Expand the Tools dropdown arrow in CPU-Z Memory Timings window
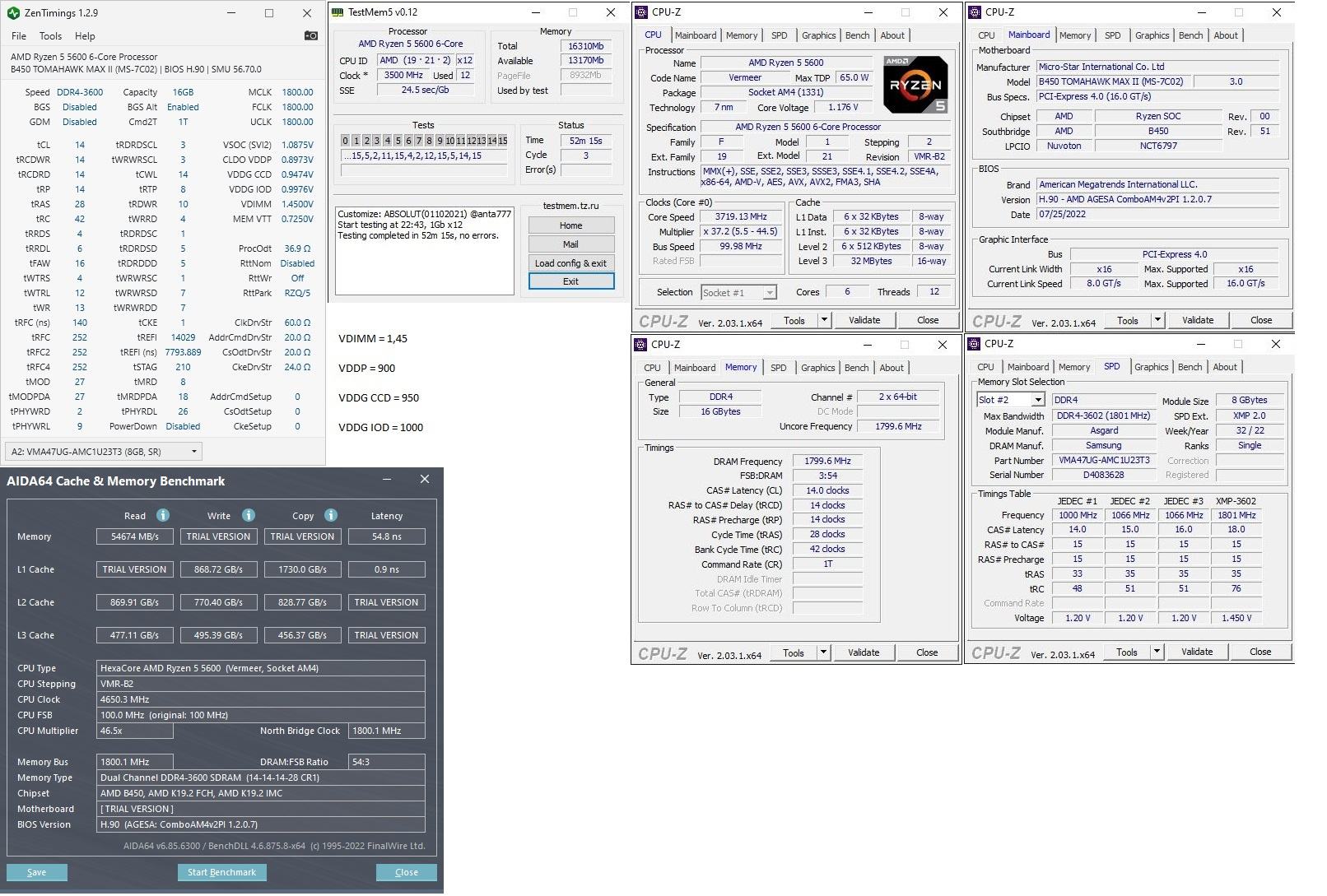1327x896 pixels. click(823, 652)
